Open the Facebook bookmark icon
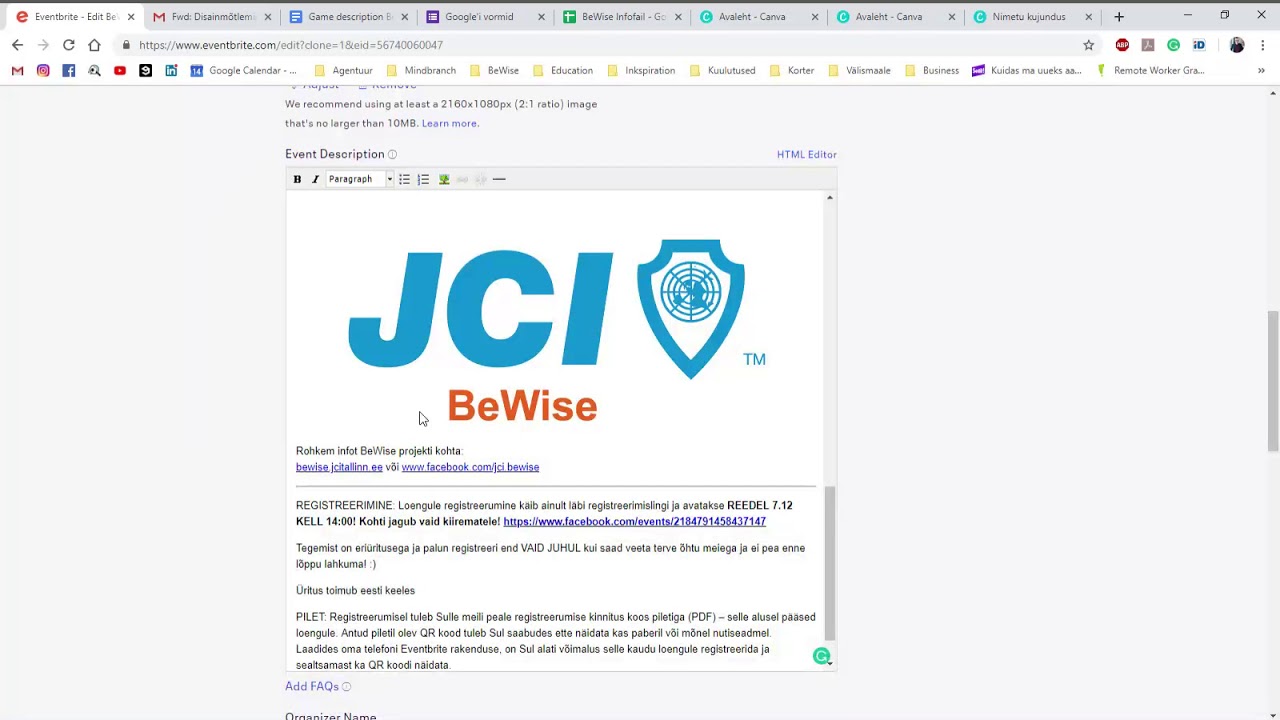Viewport: 1280px width, 720px height. coord(68,71)
